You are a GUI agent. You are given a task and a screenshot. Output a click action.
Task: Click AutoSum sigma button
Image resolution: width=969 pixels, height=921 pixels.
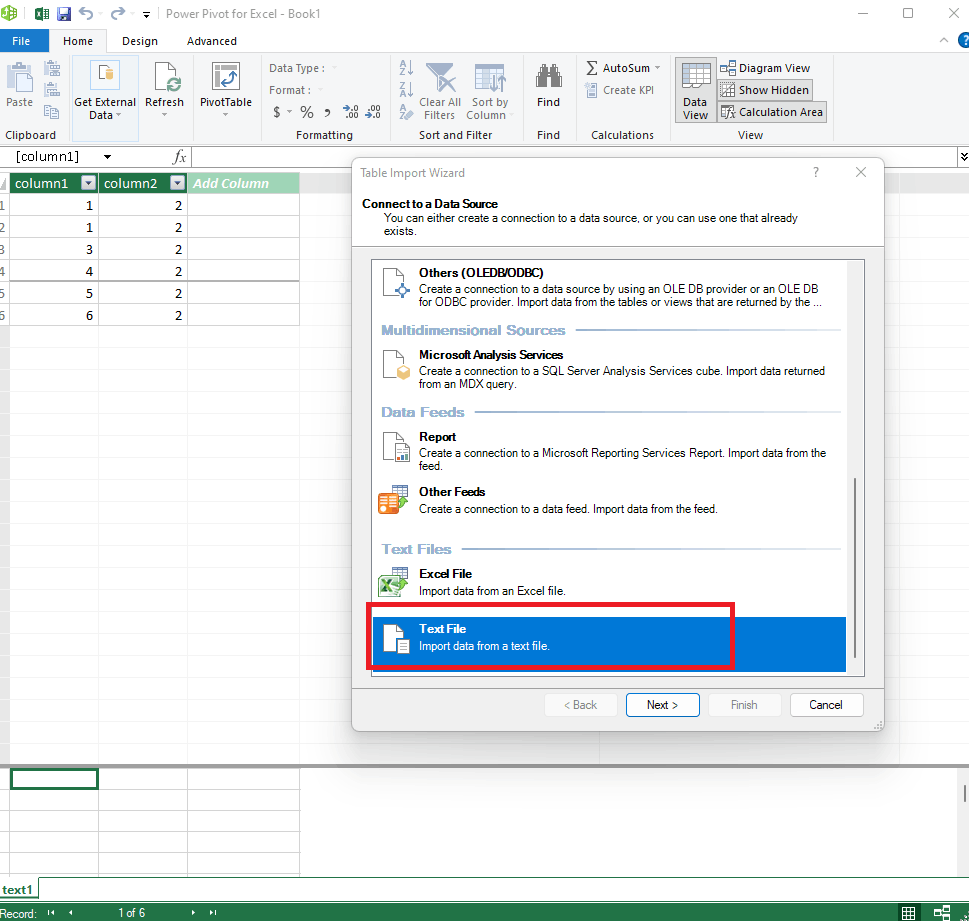click(618, 68)
